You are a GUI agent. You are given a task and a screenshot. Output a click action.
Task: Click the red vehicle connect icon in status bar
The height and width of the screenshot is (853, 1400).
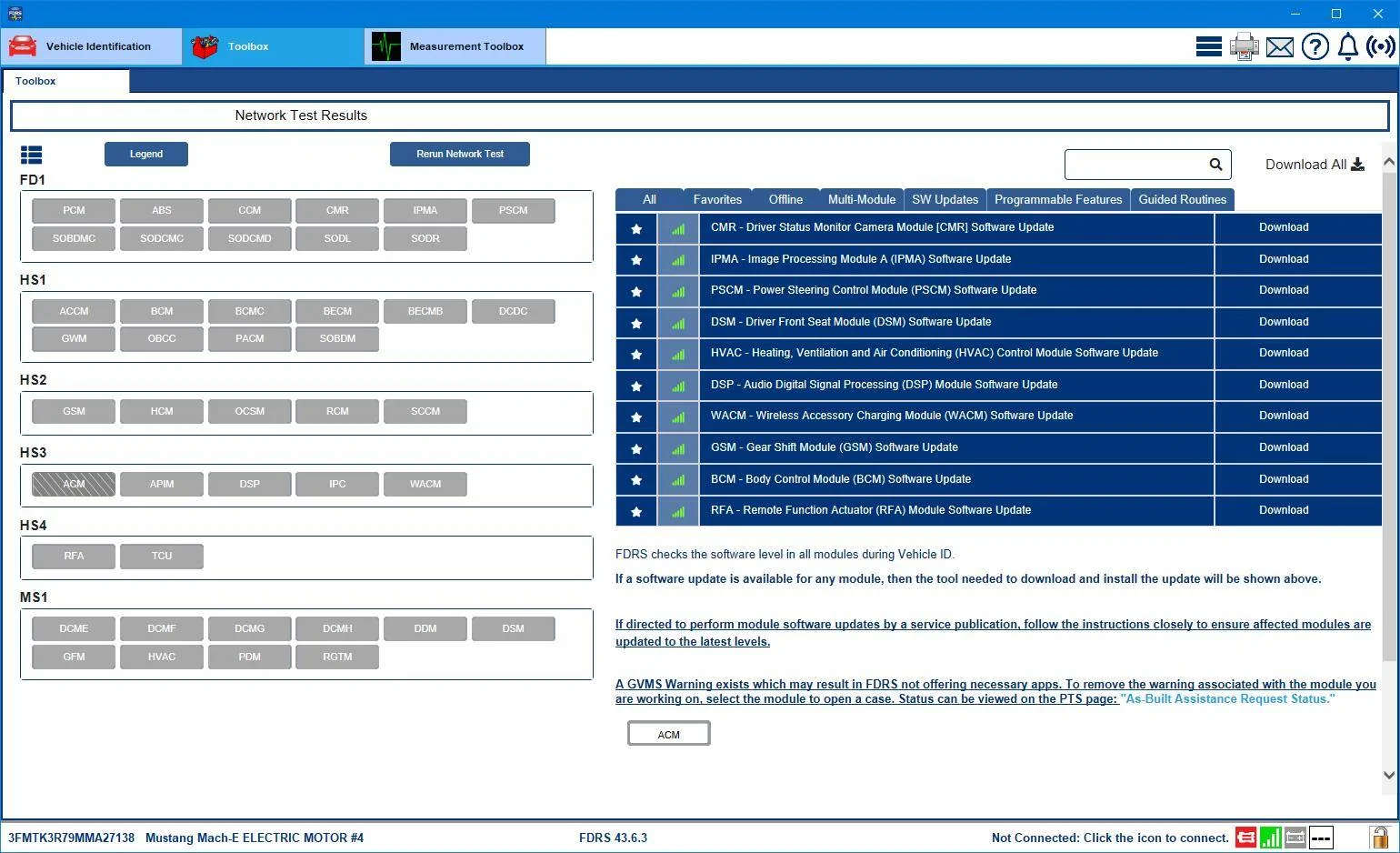tap(1245, 838)
